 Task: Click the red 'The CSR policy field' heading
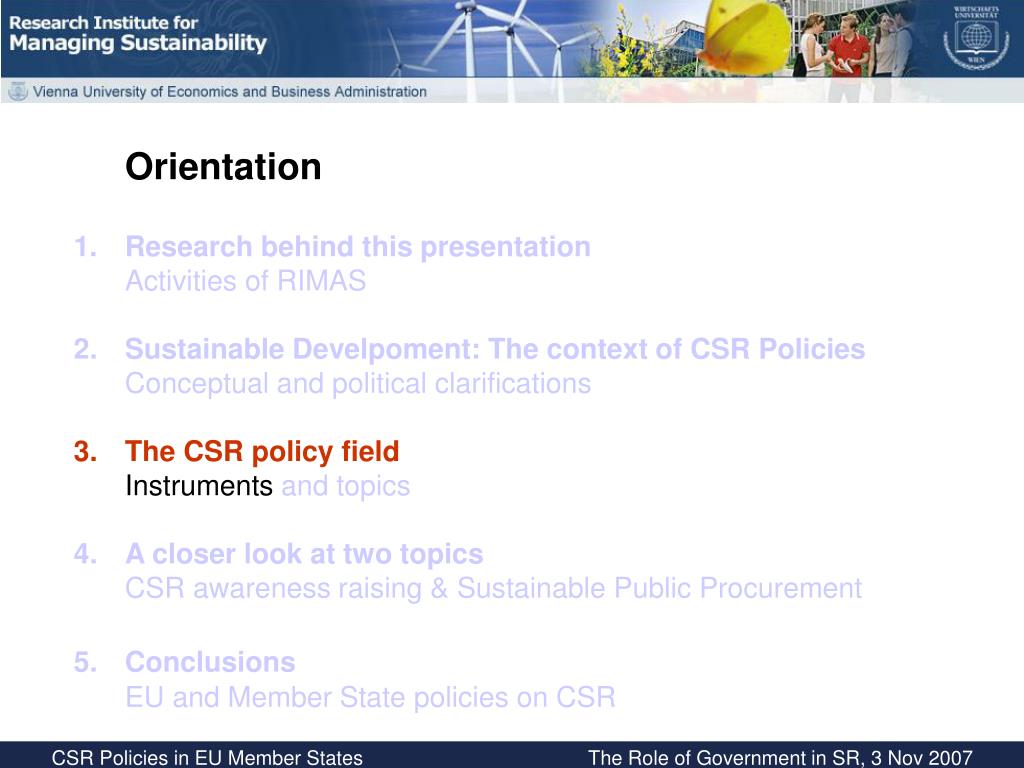[x=262, y=451]
